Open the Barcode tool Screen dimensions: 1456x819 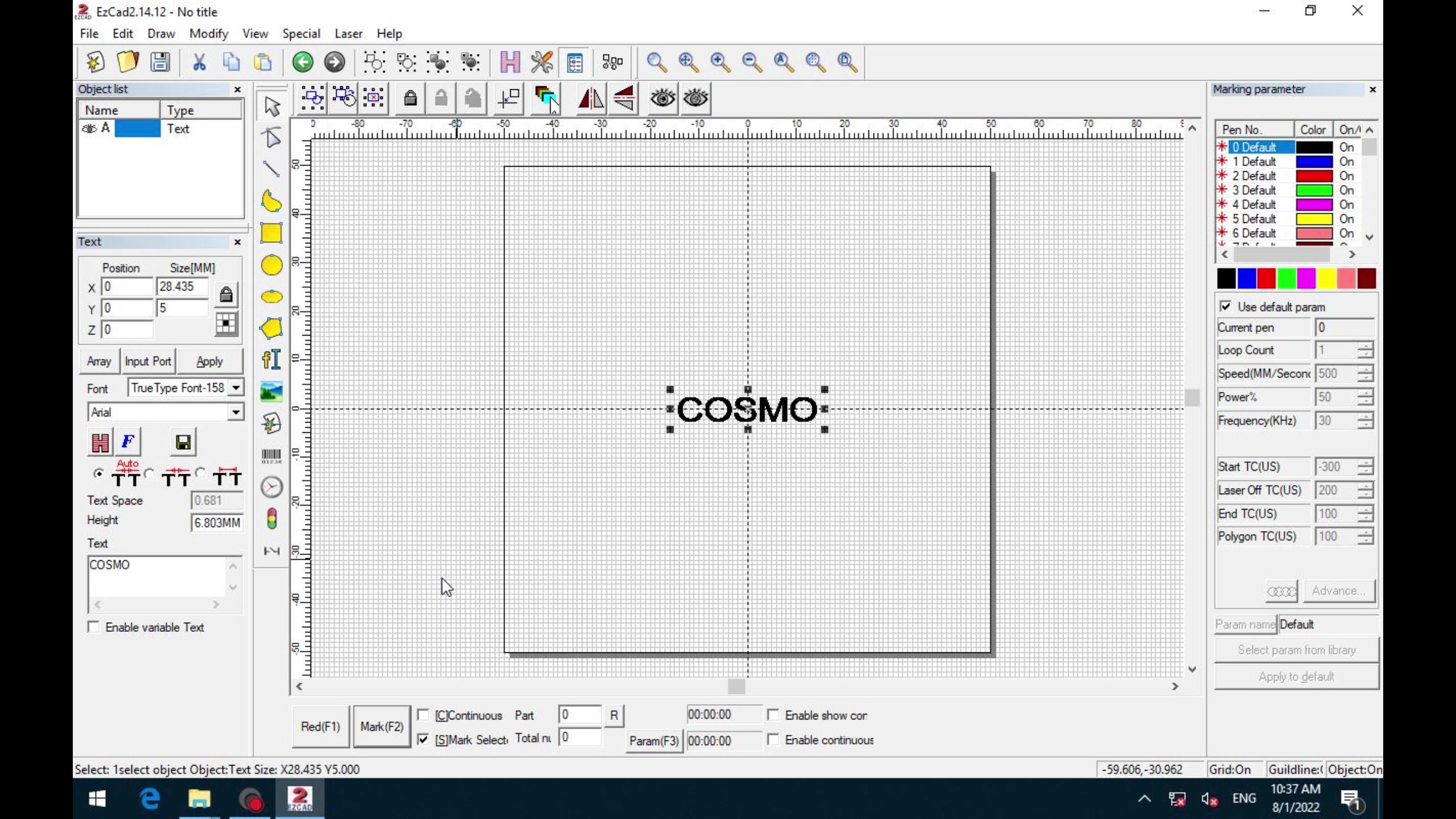271,454
